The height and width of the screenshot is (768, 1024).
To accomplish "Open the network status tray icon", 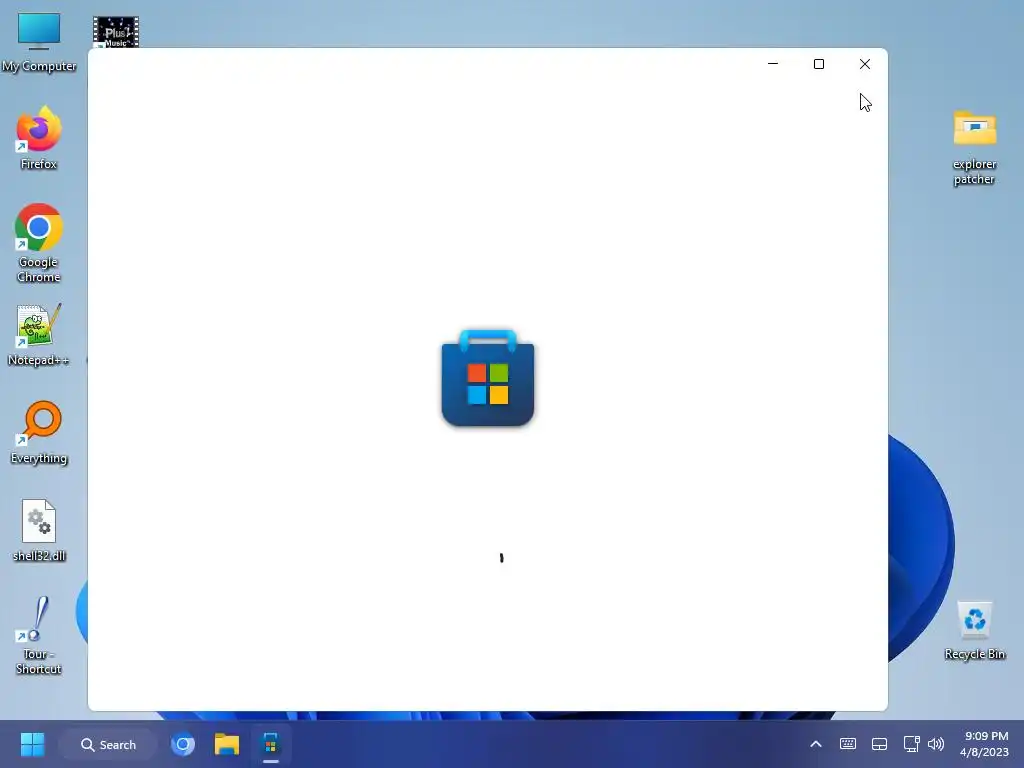I will pyautogui.click(x=911, y=744).
